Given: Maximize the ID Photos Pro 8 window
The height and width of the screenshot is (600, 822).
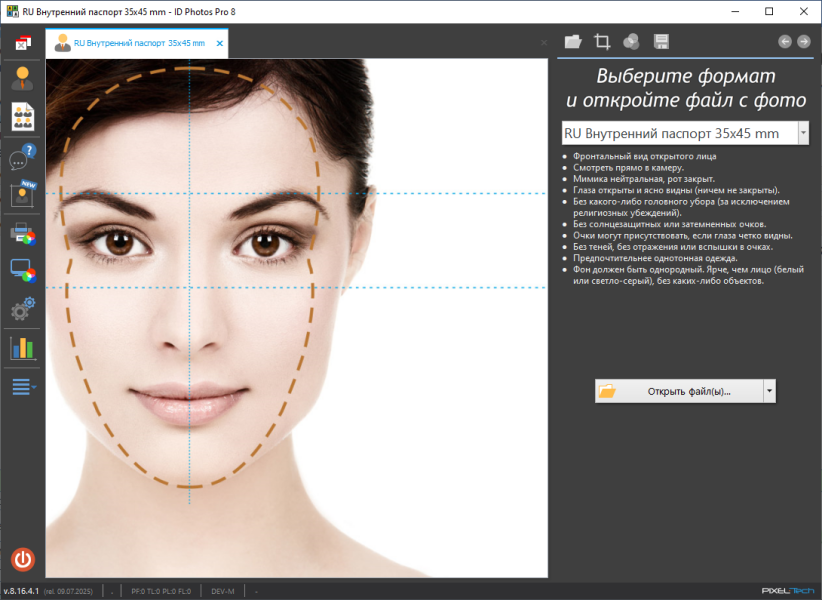Looking at the screenshot, I should 769,12.
